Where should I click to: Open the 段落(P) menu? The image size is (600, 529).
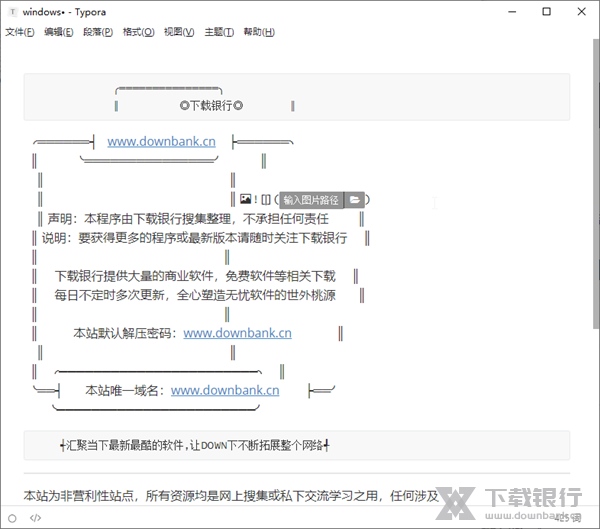pos(97,32)
